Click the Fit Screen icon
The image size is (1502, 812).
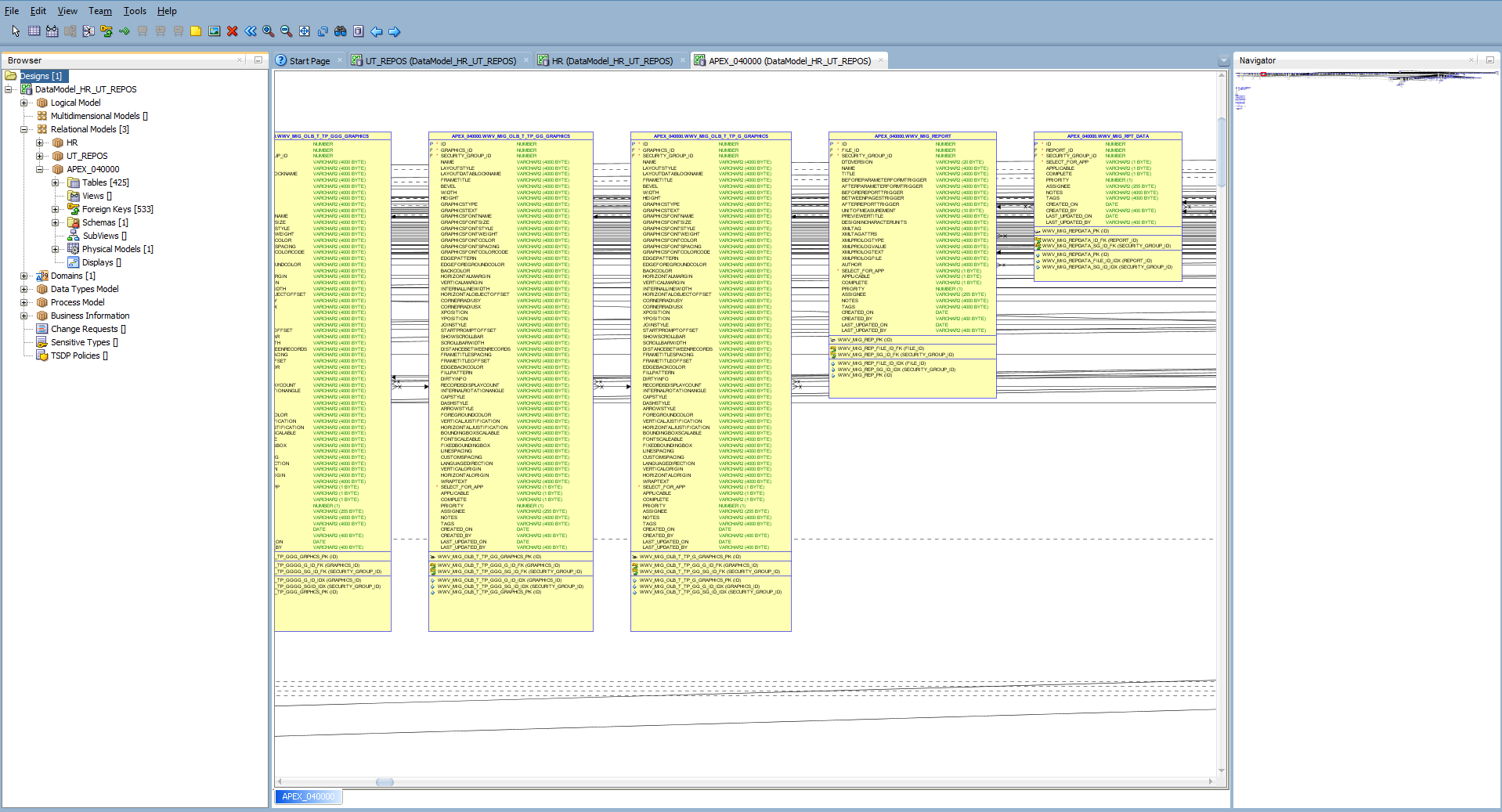point(304,31)
